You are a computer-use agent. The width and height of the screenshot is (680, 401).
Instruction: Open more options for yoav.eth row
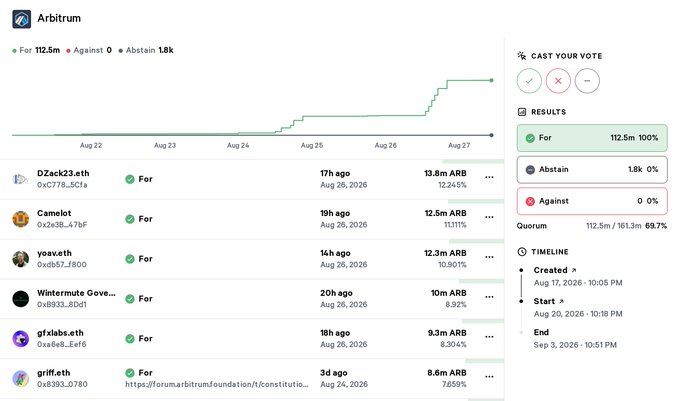[x=489, y=257]
